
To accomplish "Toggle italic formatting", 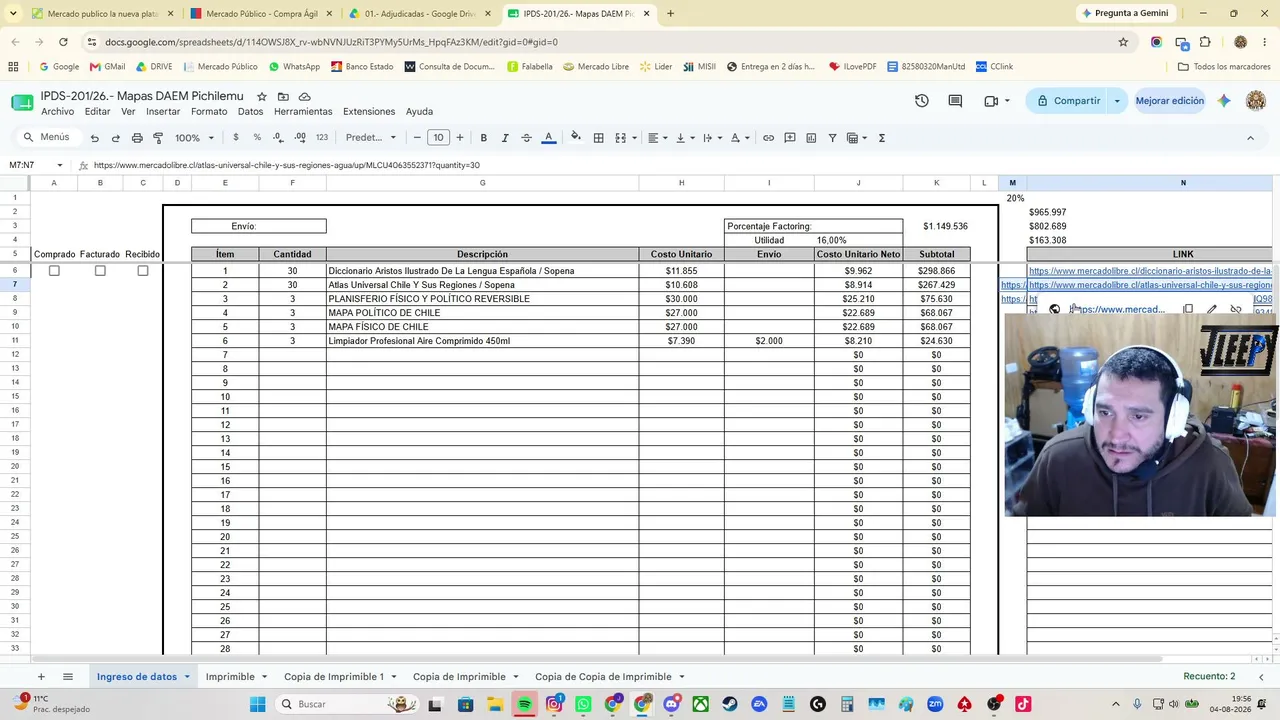I will [505, 138].
